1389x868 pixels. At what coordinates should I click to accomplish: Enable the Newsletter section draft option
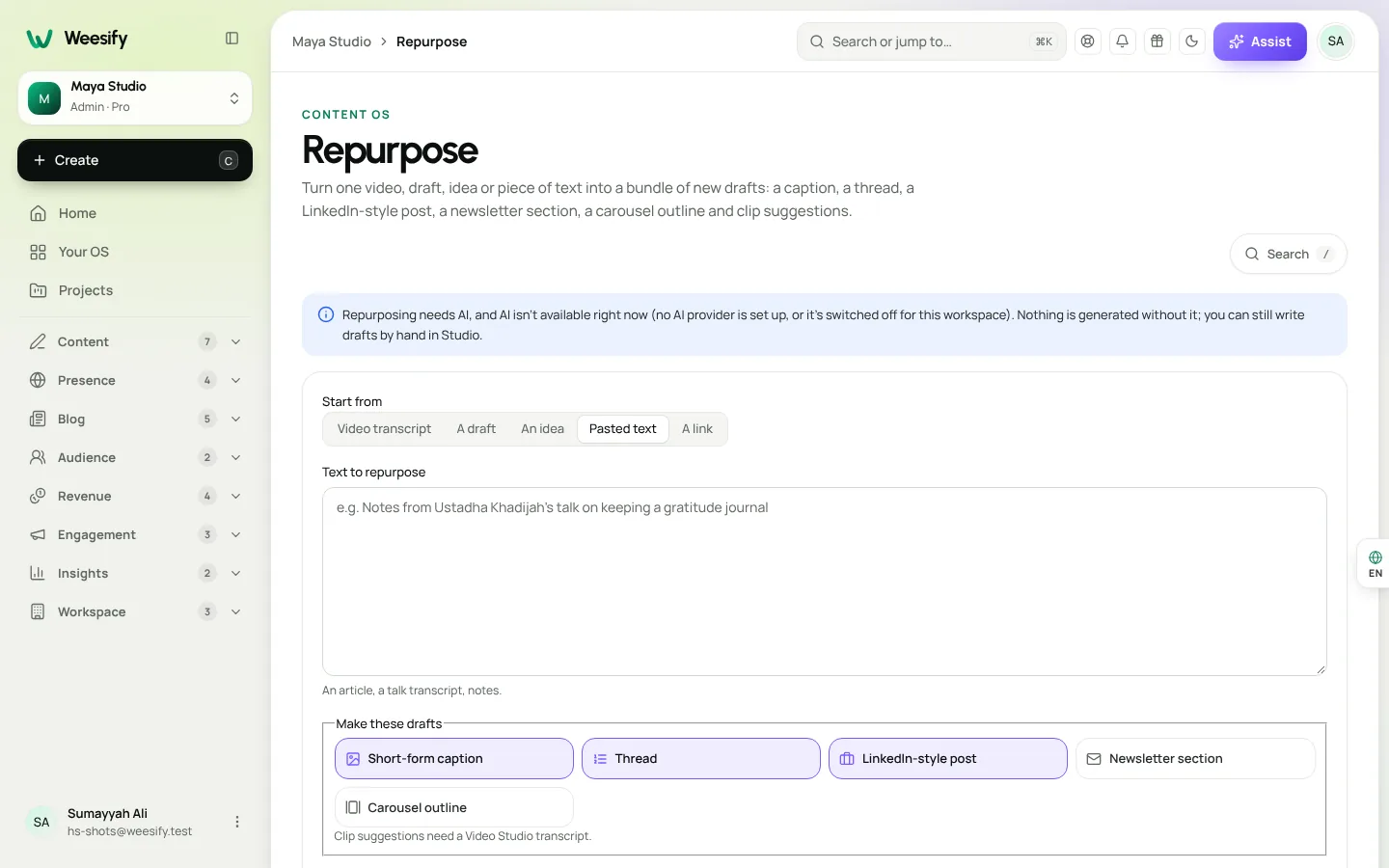(1195, 759)
